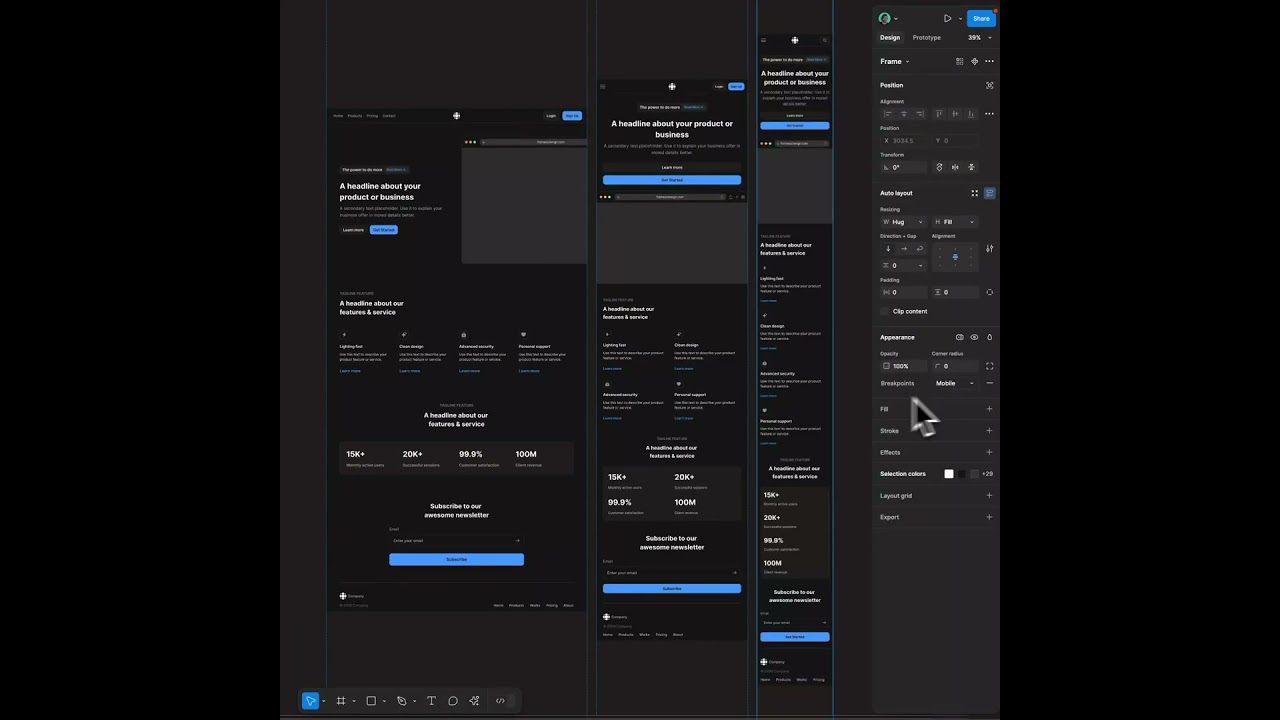Click the horizontal padding field
1280x720 pixels.
click(904, 292)
